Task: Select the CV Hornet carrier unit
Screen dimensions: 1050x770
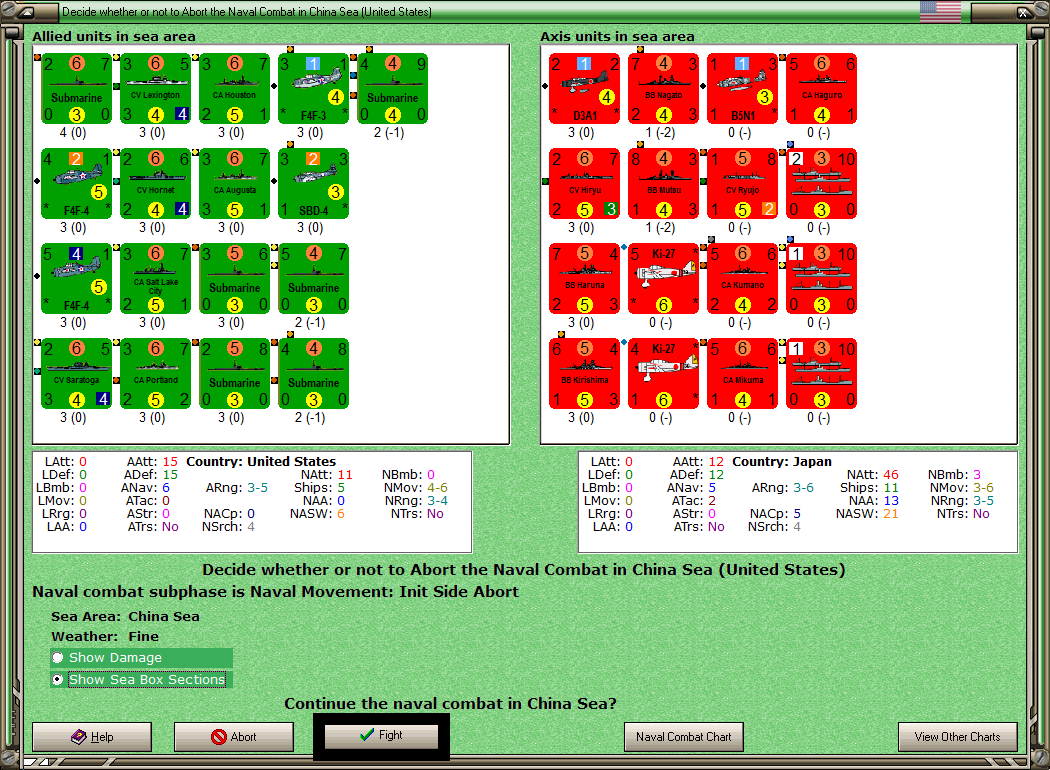Action: coord(155,183)
